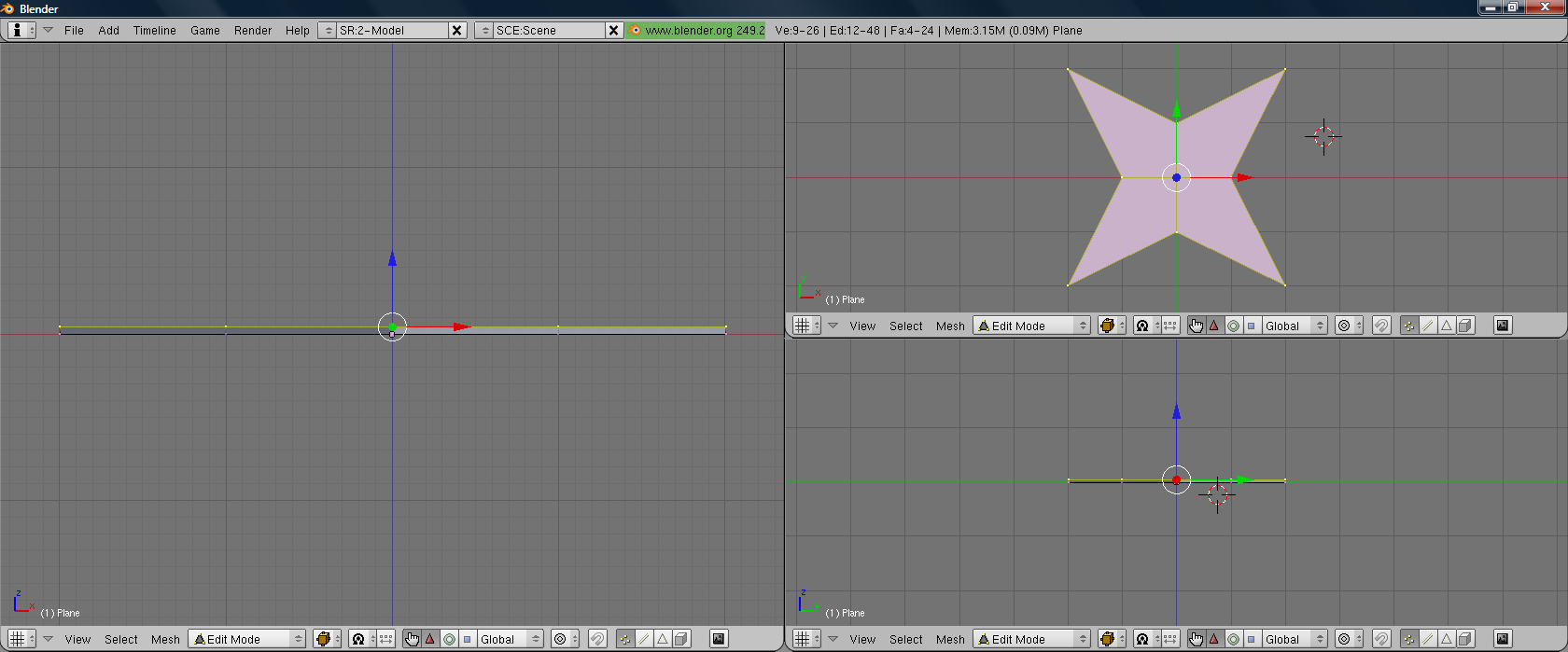Delete the SR:2-Model screen with X button

pos(457,30)
